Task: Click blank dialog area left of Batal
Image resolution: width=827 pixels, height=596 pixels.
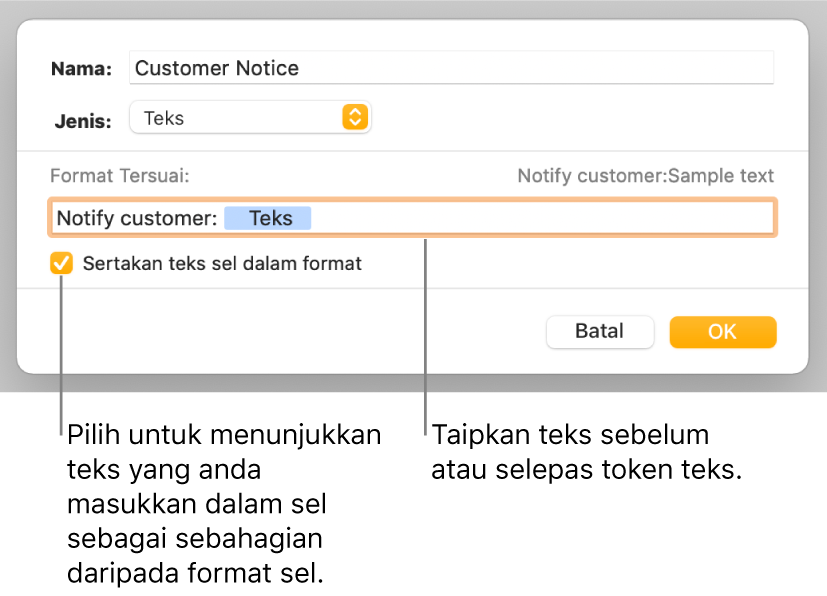Action: point(300,332)
